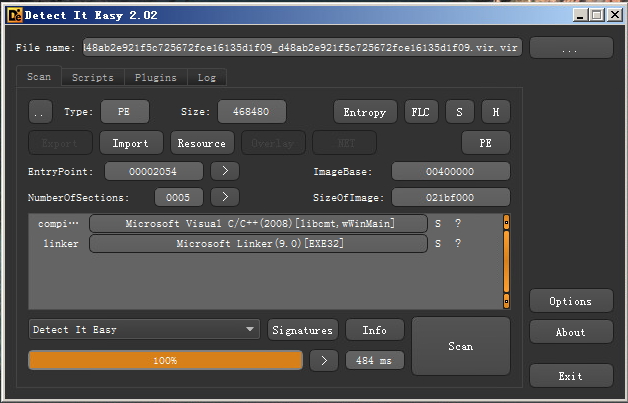Open the Resource viewer
Viewport: 628px width, 403px height.
[x=202, y=143]
